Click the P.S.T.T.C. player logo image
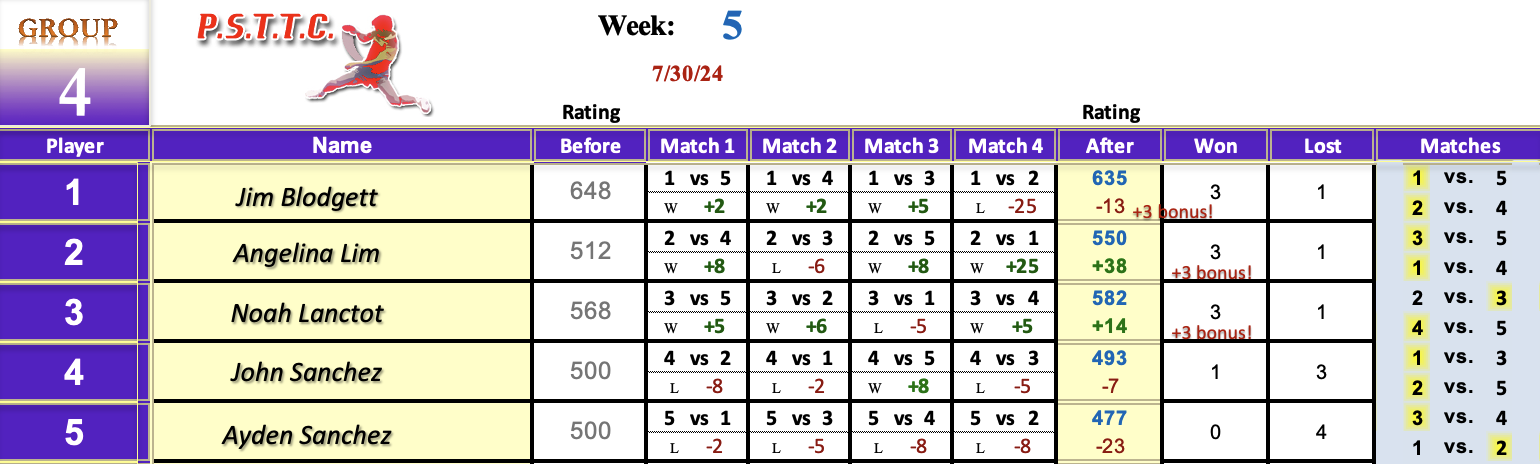Viewport: 1540px width, 464px height. [x=315, y=59]
